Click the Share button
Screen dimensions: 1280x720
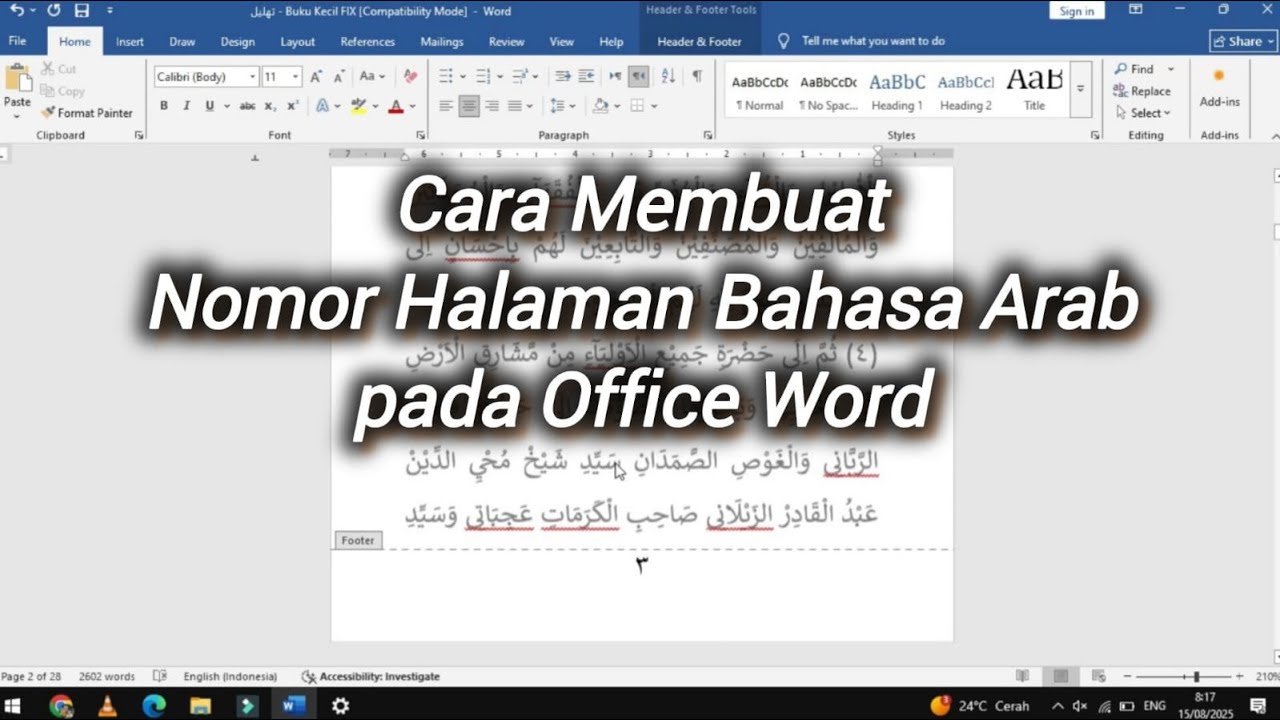pyautogui.click(x=1243, y=41)
